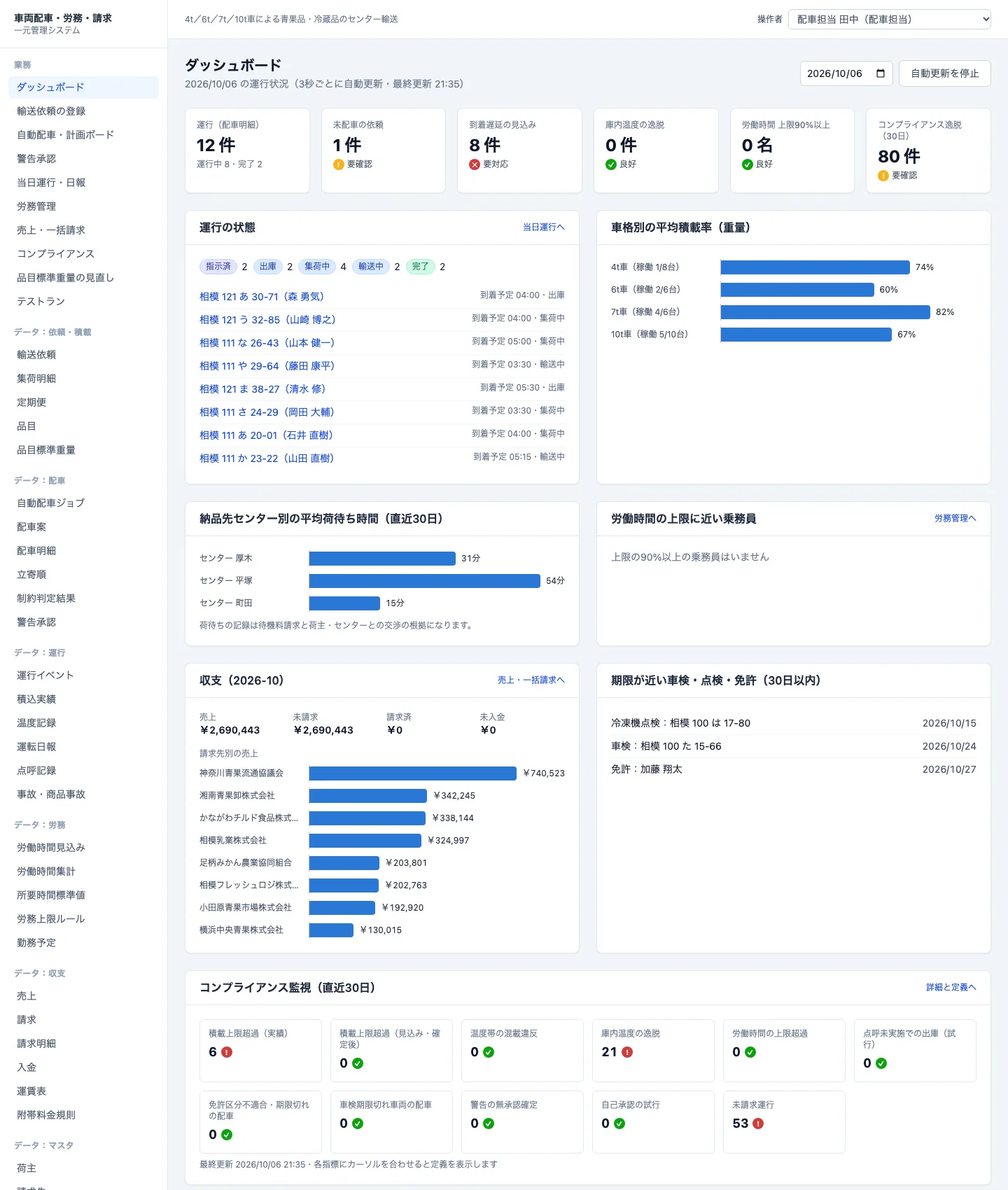
Task: Open コンプライアンス in the sidebar menu
Action: (x=83, y=254)
